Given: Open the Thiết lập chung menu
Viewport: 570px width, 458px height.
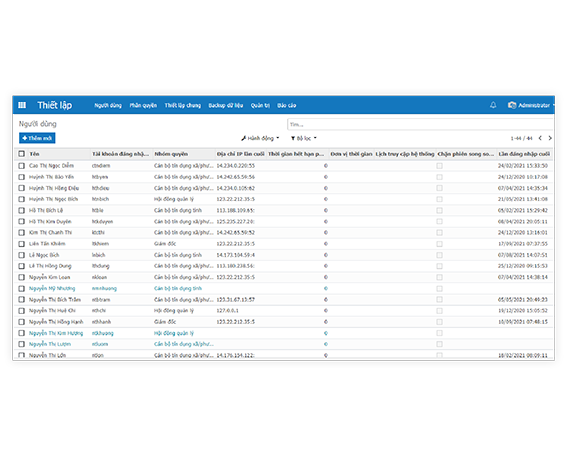Looking at the screenshot, I should 182,105.
